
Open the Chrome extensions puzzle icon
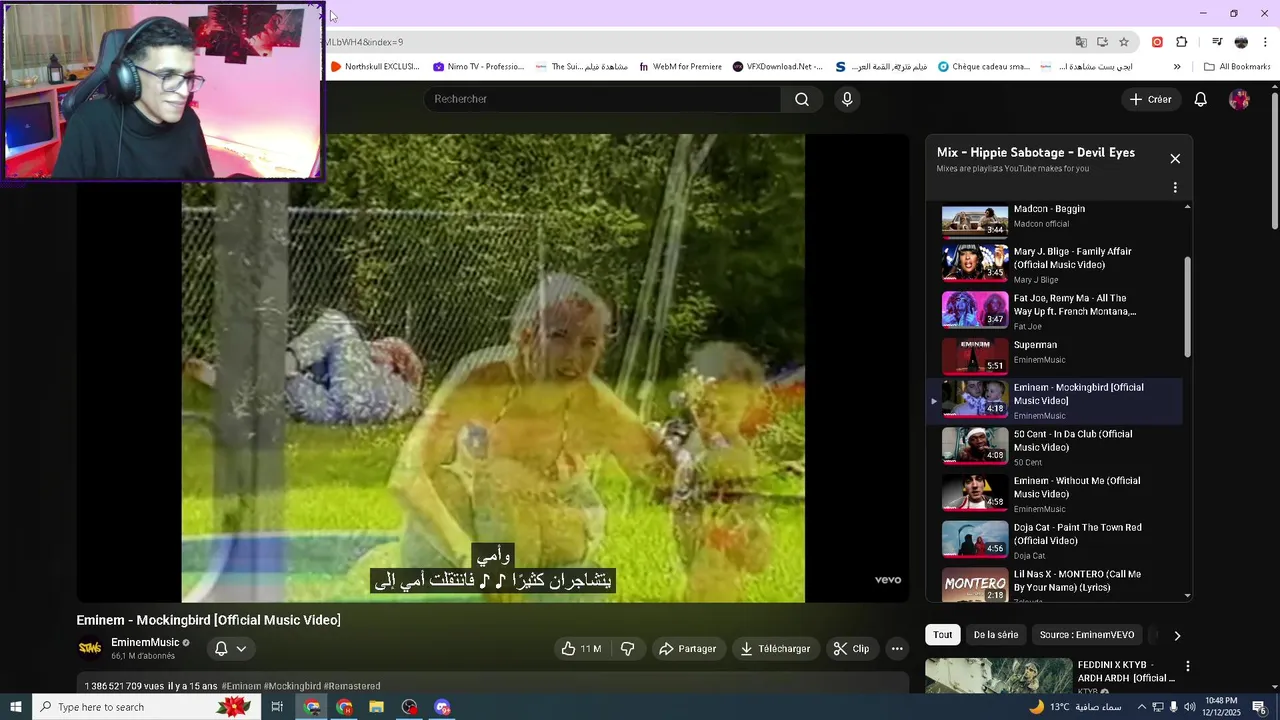1182,42
